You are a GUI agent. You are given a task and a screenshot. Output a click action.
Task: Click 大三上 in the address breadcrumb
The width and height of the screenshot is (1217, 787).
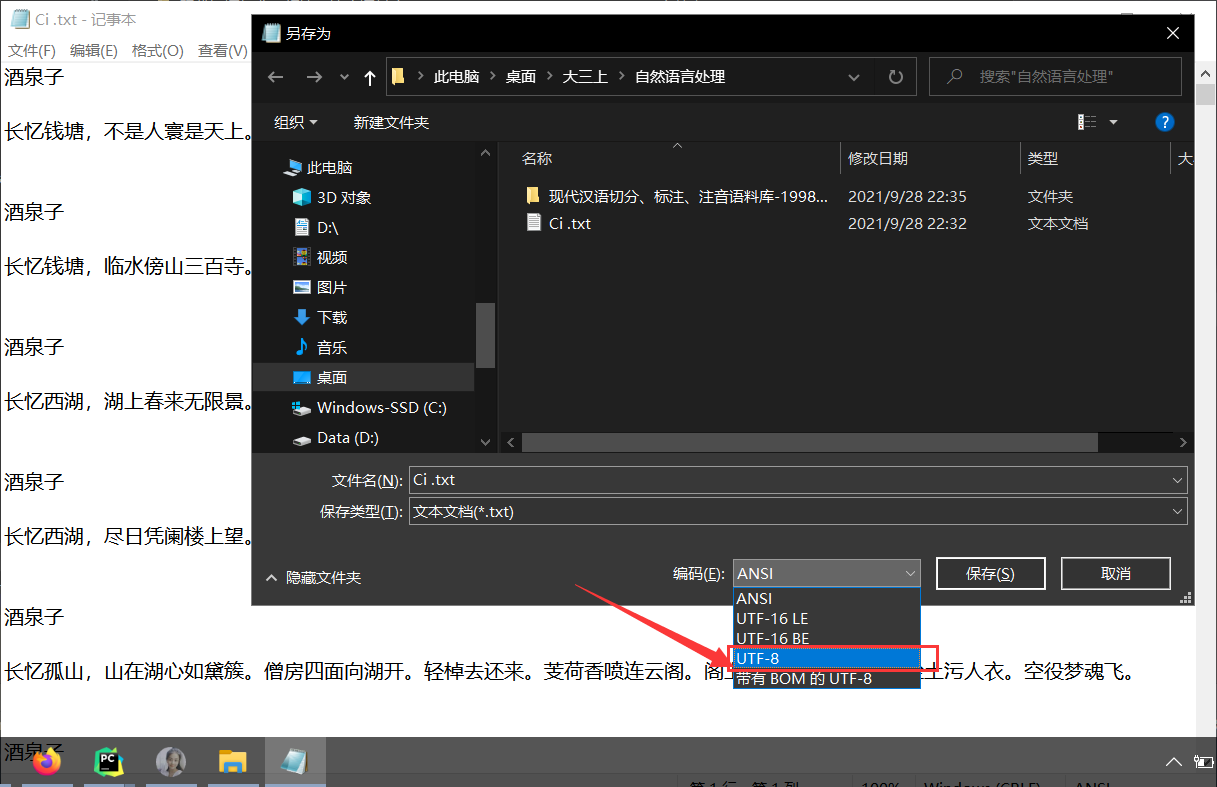pos(585,77)
